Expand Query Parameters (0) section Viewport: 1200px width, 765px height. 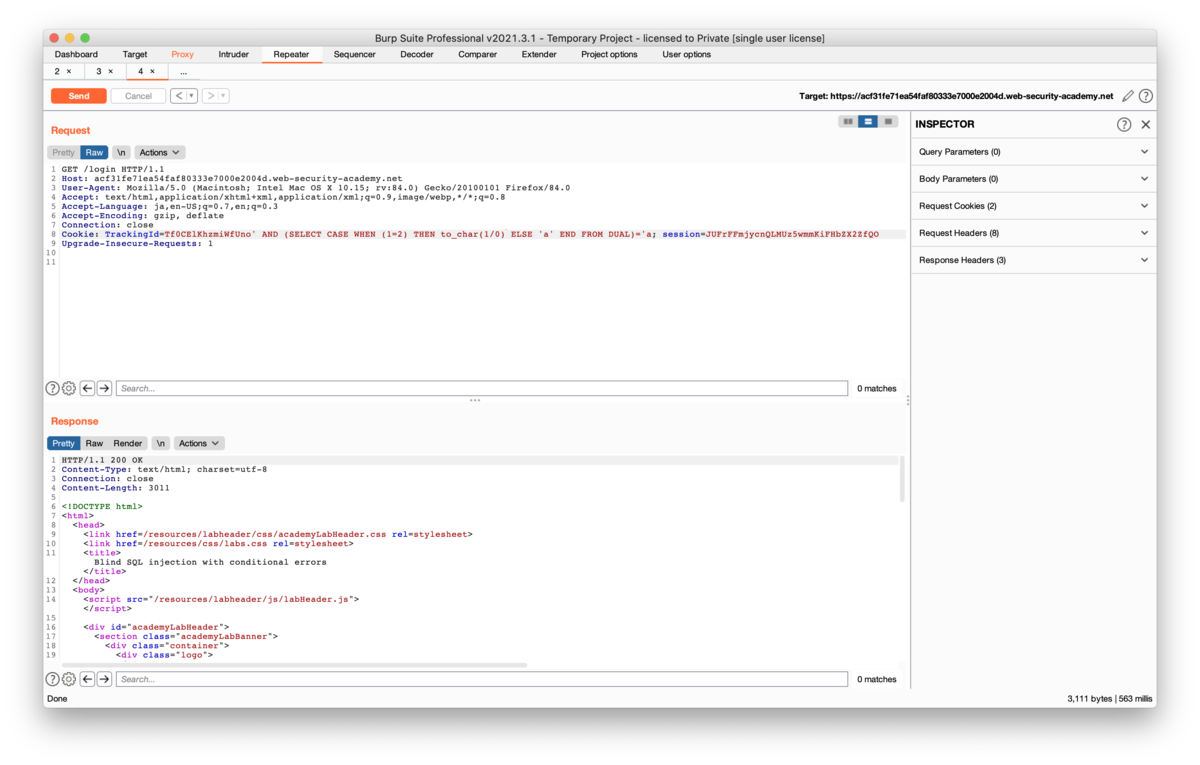tap(1033, 152)
